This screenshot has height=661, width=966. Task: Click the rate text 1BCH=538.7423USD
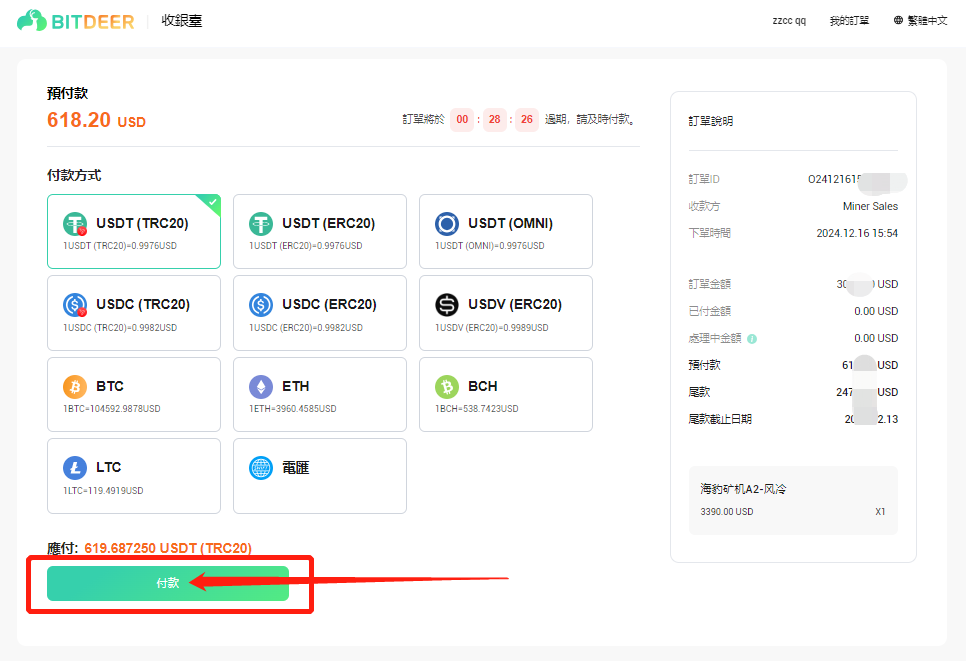tap(477, 408)
